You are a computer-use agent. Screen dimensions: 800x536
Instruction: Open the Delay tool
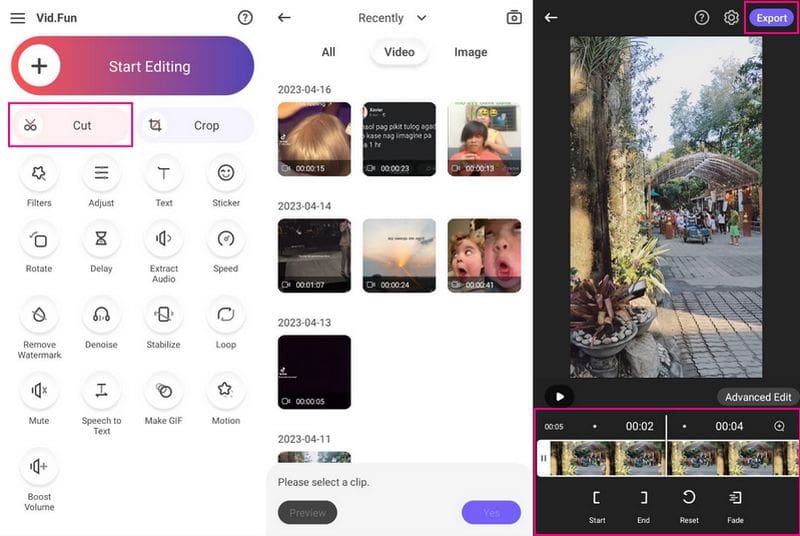click(x=101, y=248)
